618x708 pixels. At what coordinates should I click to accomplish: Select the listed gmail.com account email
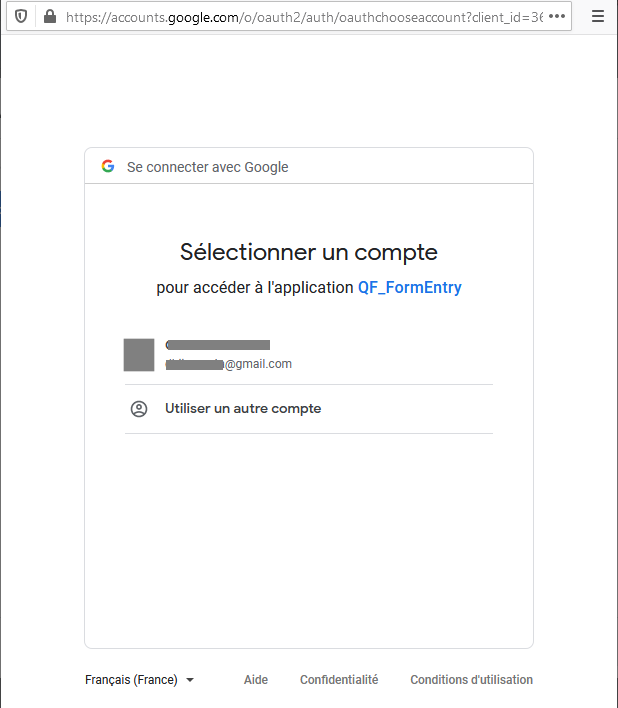point(229,364)
